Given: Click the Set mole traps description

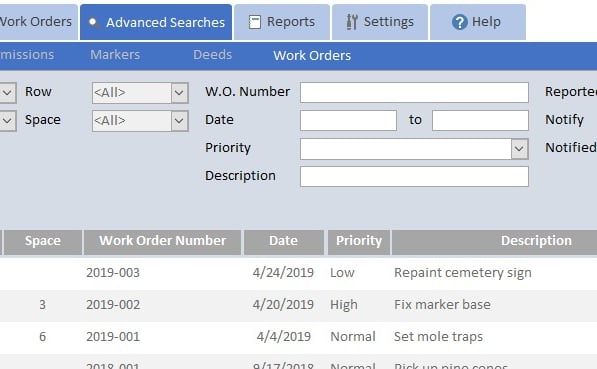Looking at the screenshot, I should click(x=438, y=337).
